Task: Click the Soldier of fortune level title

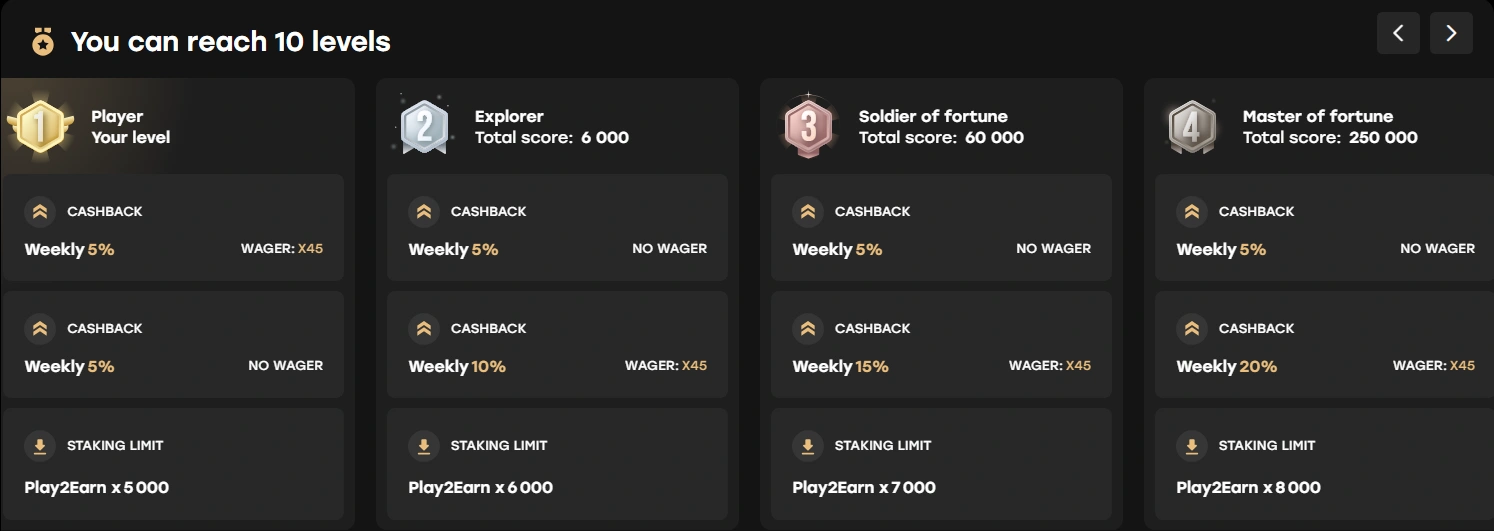Action: 933,116
